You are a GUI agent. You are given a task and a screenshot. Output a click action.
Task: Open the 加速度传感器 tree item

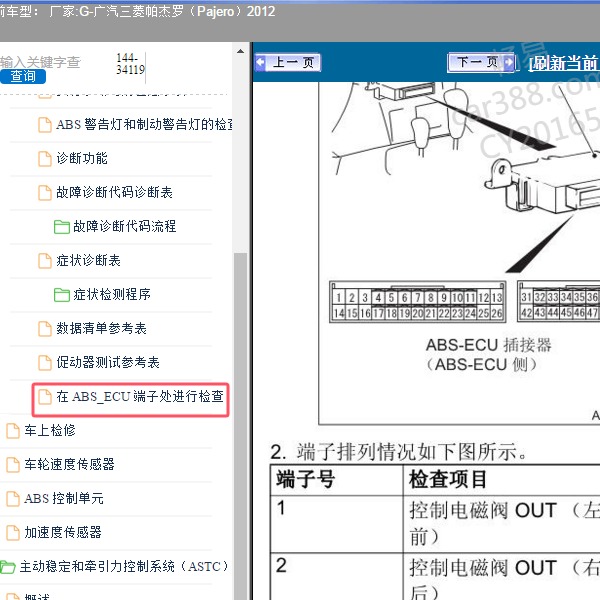pos(63,533)
